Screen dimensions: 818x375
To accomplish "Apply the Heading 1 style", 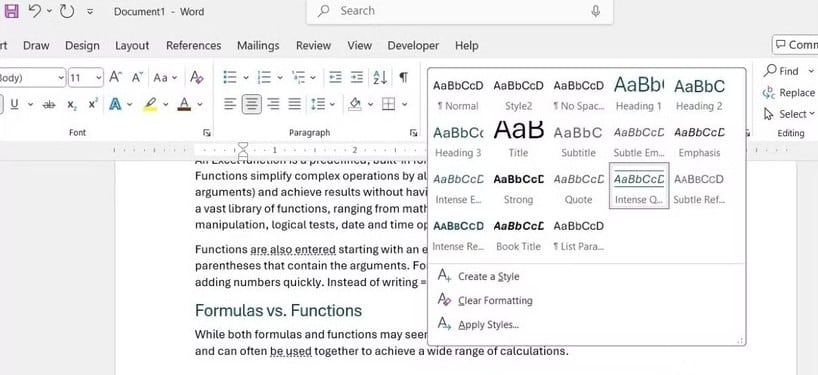I will 639,94.
